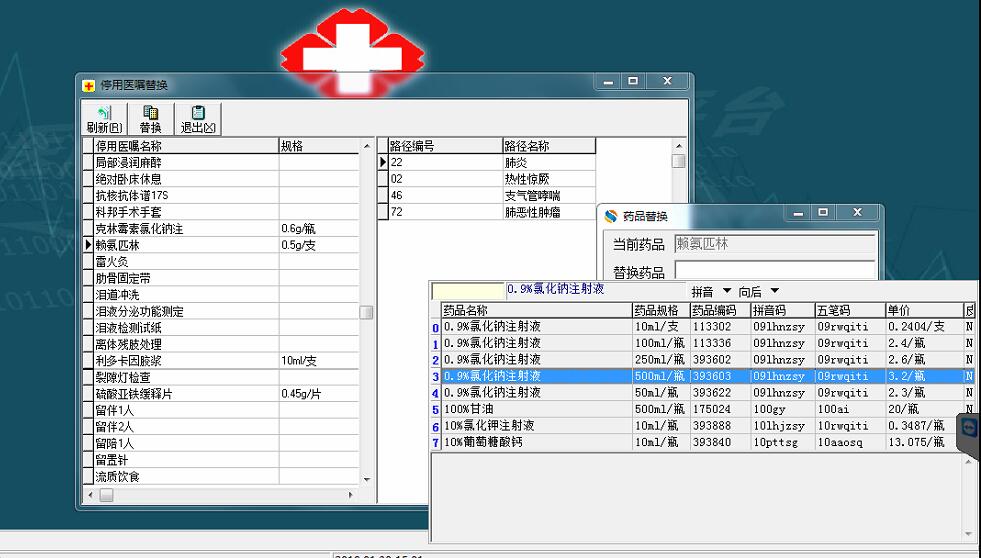
Task: Click the 路径名称 column header
Action: 549,146
